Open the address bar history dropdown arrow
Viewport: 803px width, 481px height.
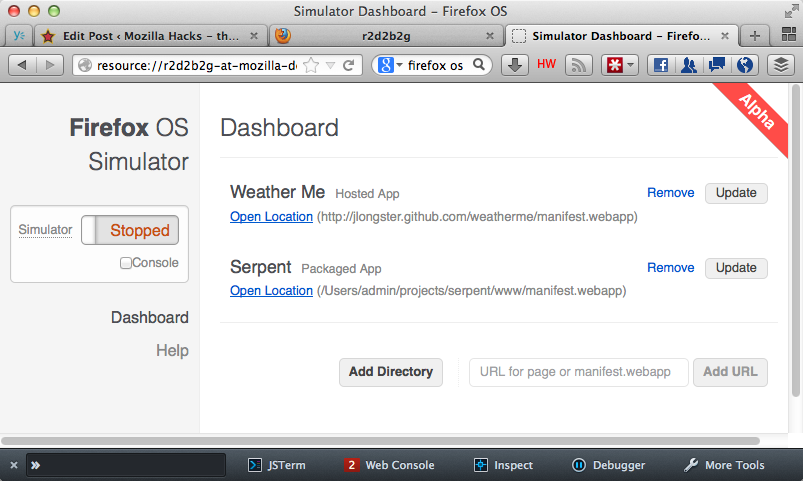tap(331, 66)
